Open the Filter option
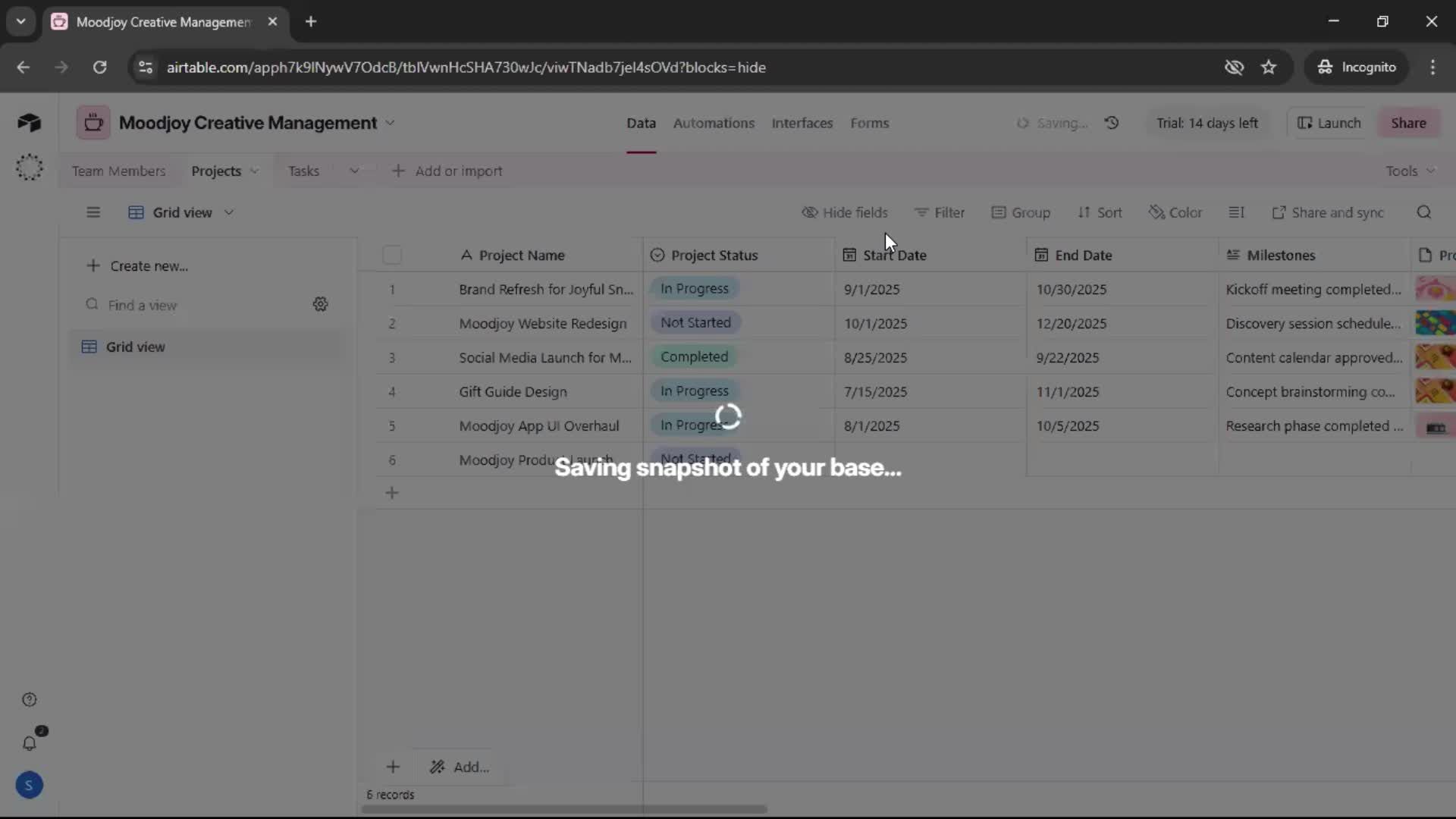1456x819 pixels. 940,212
